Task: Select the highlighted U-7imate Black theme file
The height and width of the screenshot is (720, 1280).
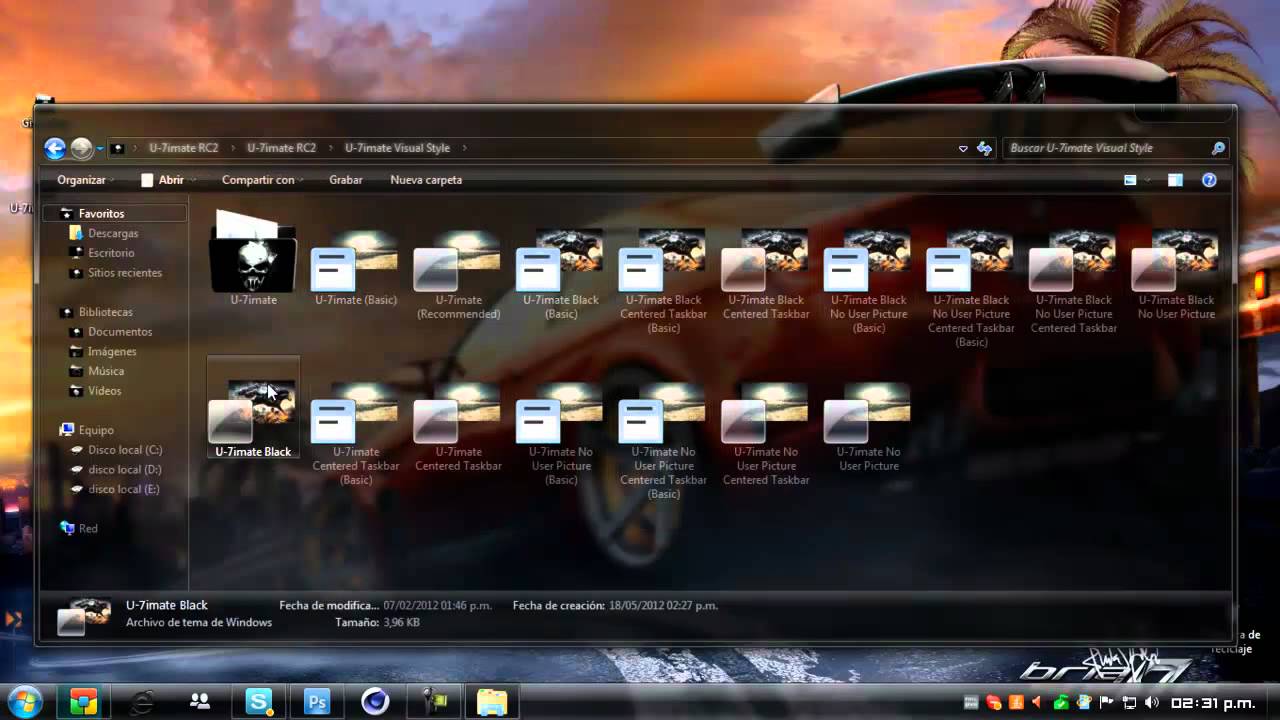Action: tap(254, 408)
